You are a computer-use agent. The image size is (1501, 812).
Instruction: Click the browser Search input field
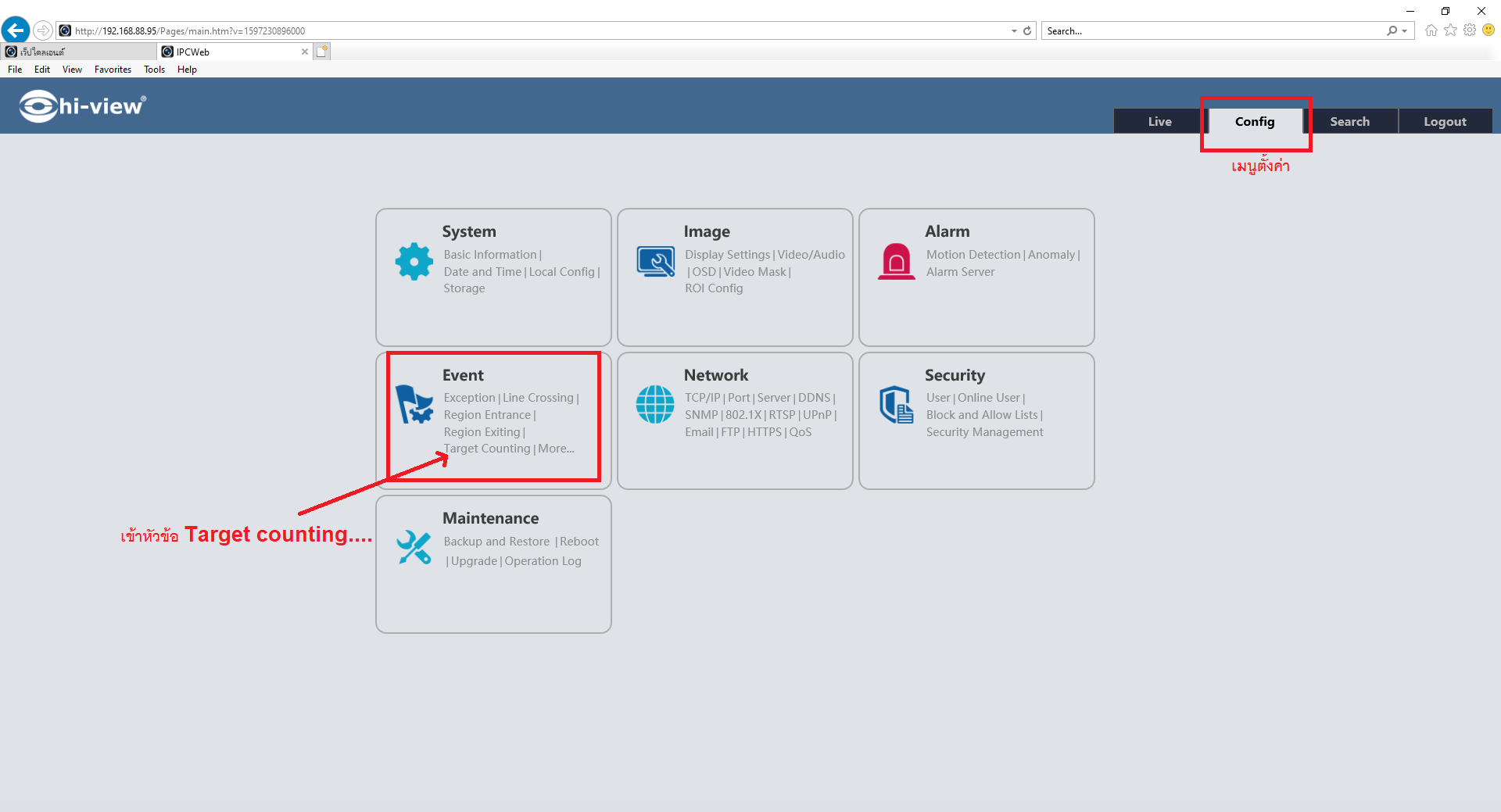point(1212,31)
